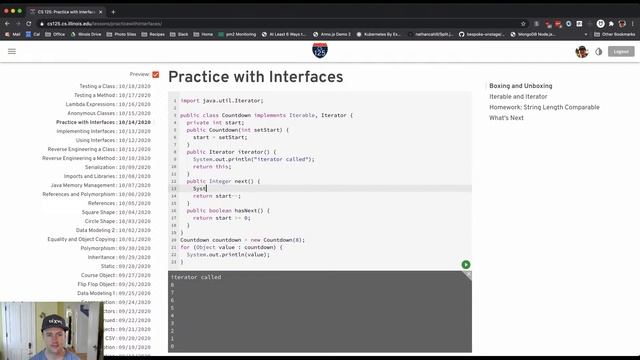Jump to What's Next section

[x=506, y=118]
